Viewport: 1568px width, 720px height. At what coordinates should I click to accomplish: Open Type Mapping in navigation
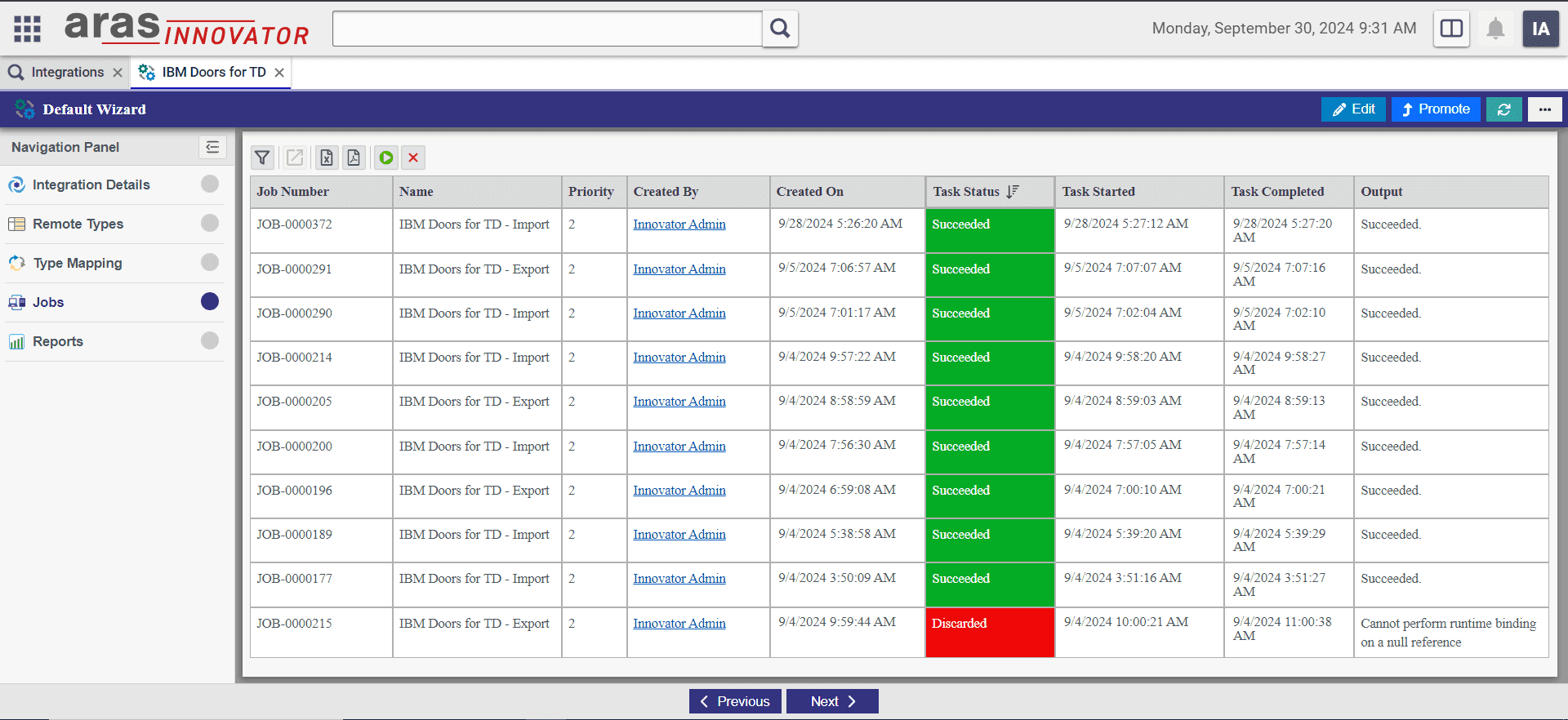[78, 264]
